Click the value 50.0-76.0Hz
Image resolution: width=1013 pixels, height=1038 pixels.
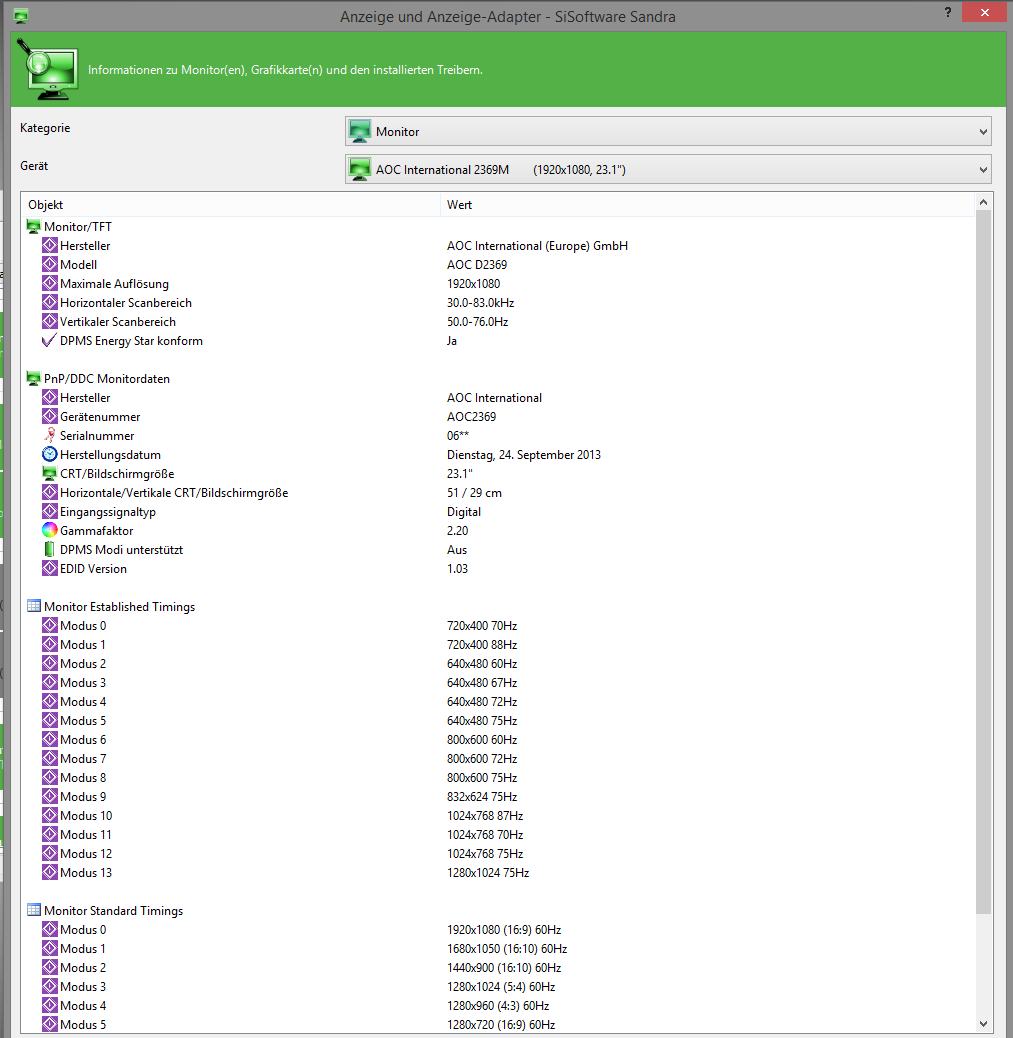point(477,322)
